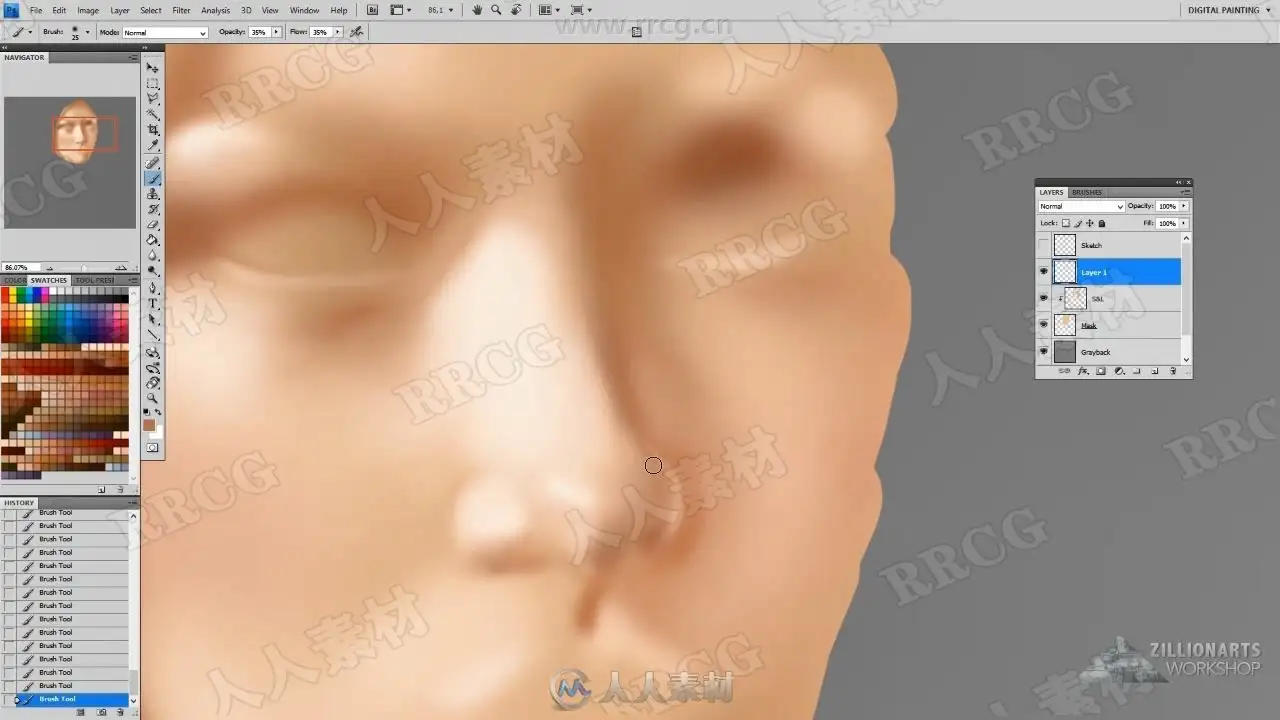Select the Clone Stamp tool
1280x720 pixels.
click(153, 194)
